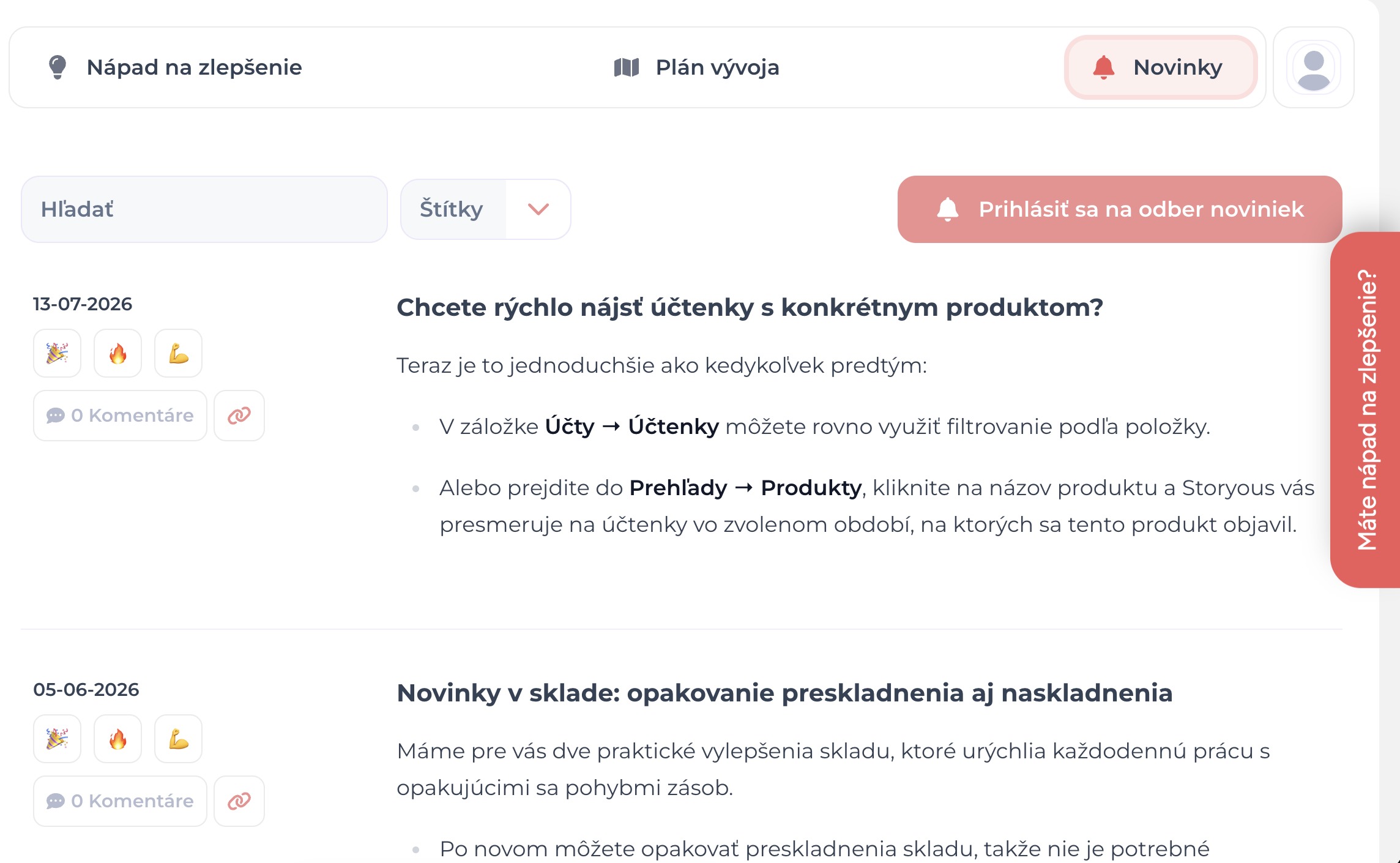Screen dimensions: 1400x863
Task: React with flexed biceps on 13-07-2026 post
Action: [x=178, y=353]
